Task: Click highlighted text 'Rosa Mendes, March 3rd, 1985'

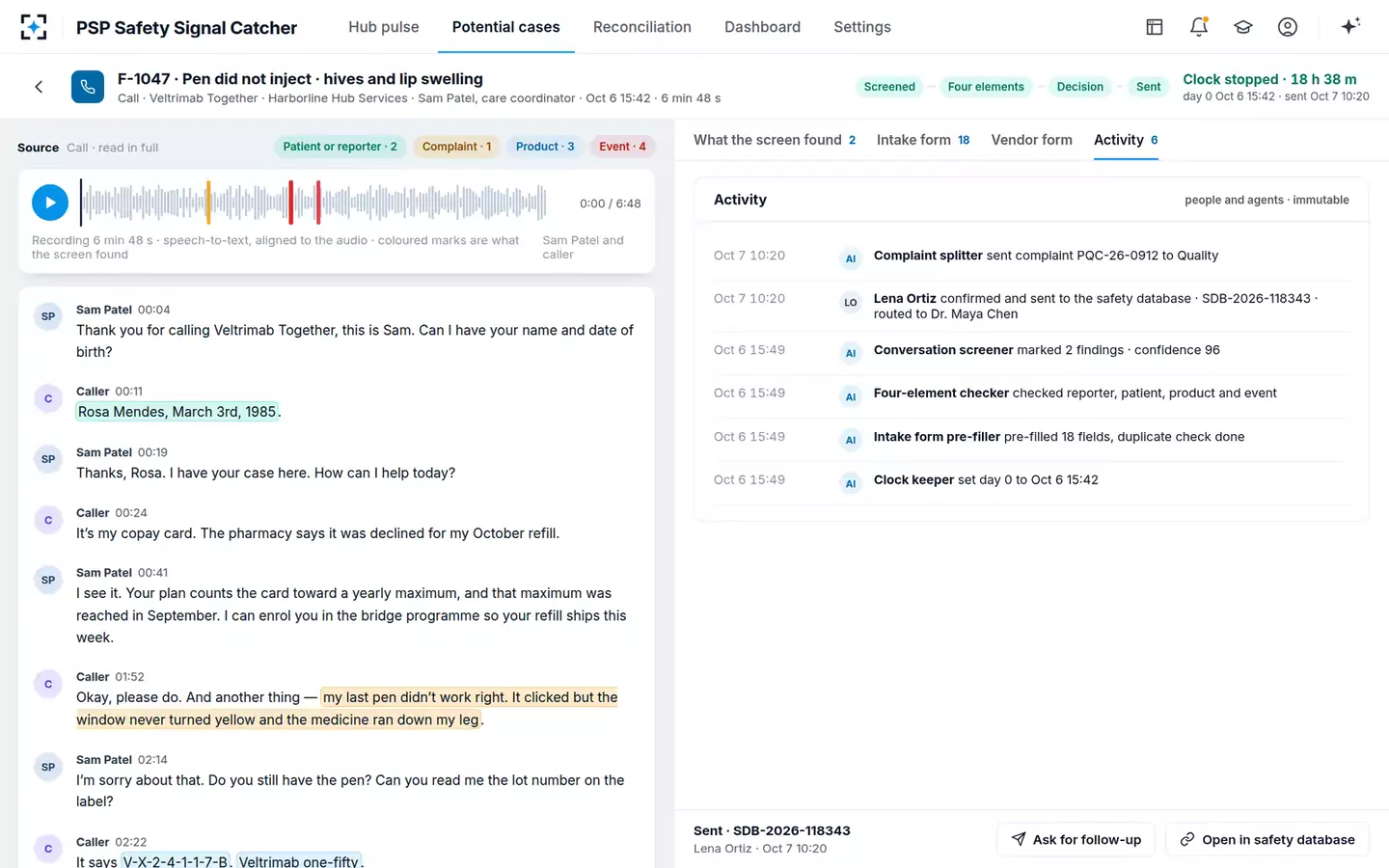Action: tap(177, 412)
